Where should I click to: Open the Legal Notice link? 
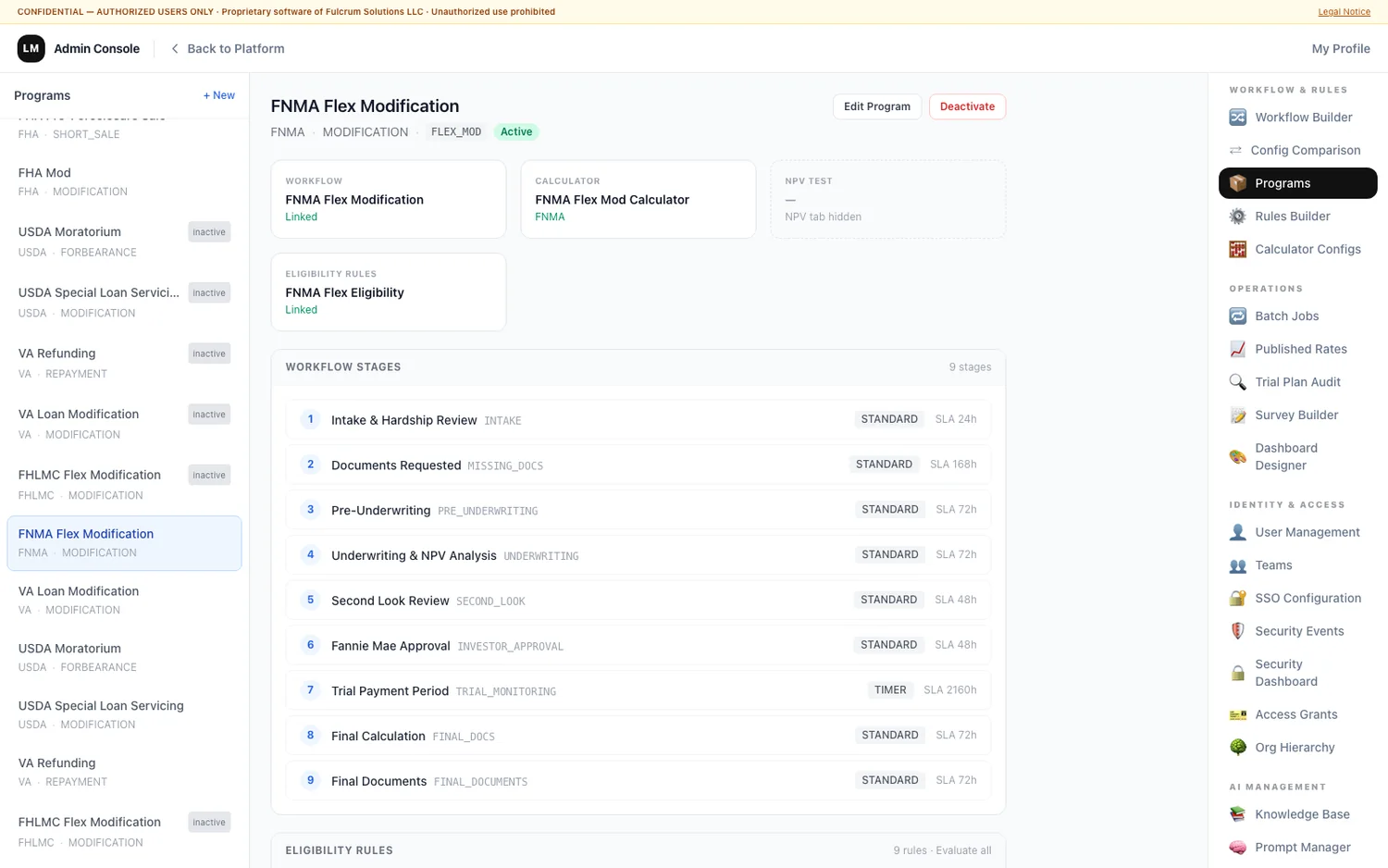[1344, 12]
